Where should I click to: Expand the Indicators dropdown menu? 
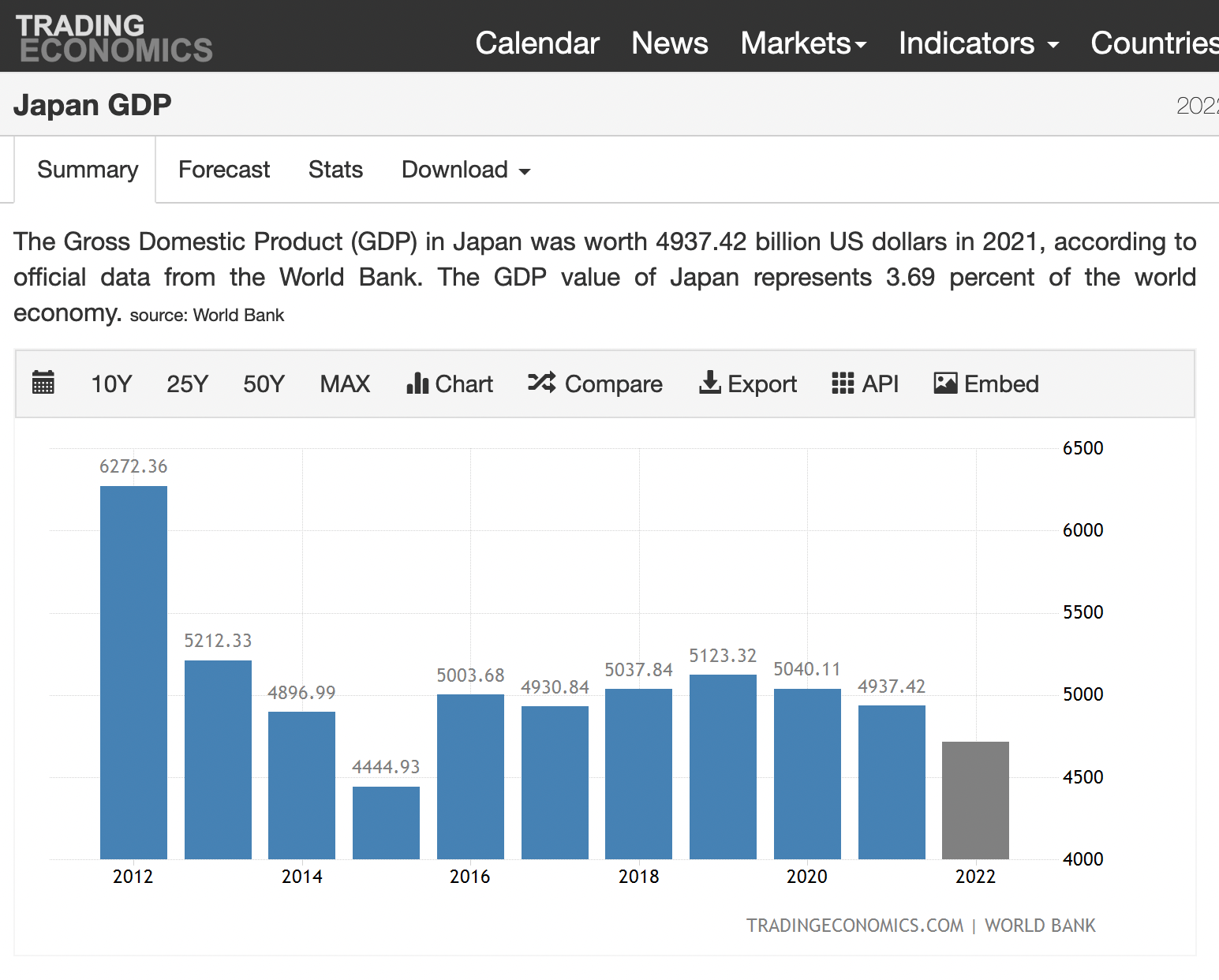click(978, 43)
